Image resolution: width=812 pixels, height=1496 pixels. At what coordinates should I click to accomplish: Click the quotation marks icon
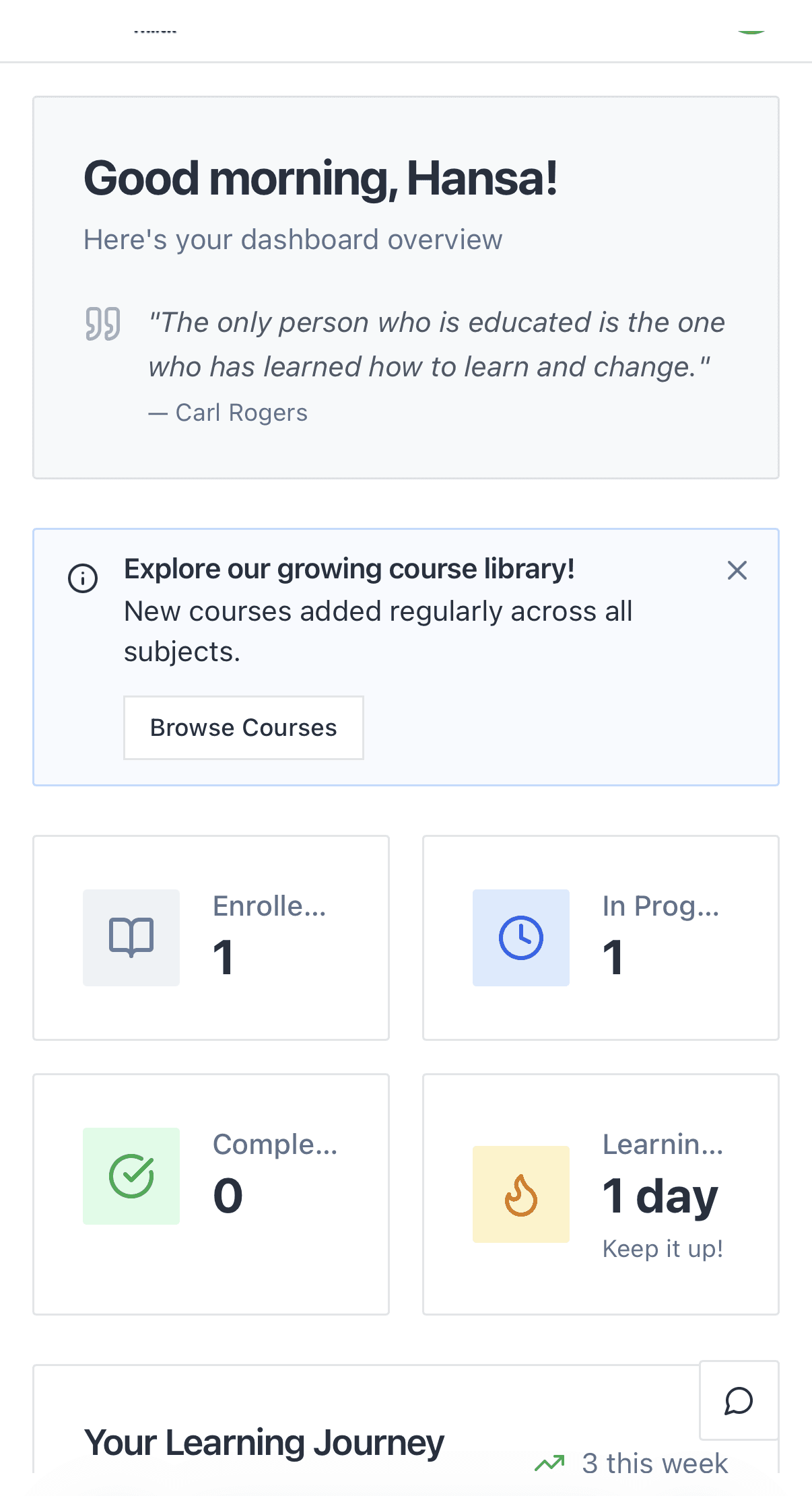pos(102,324)
